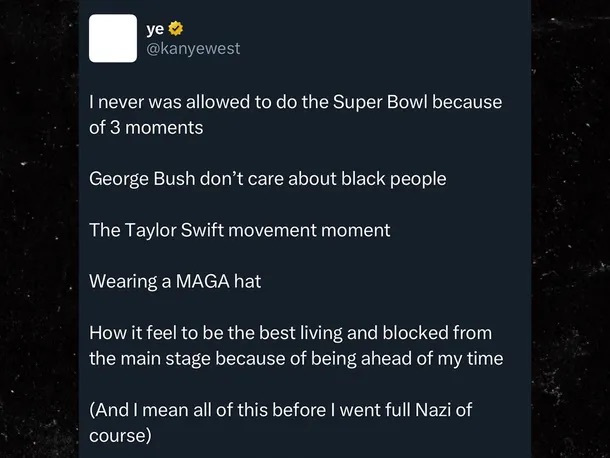Click the line "Wearing a MAGA hat"
610x458 pixels.
[175, 281]
